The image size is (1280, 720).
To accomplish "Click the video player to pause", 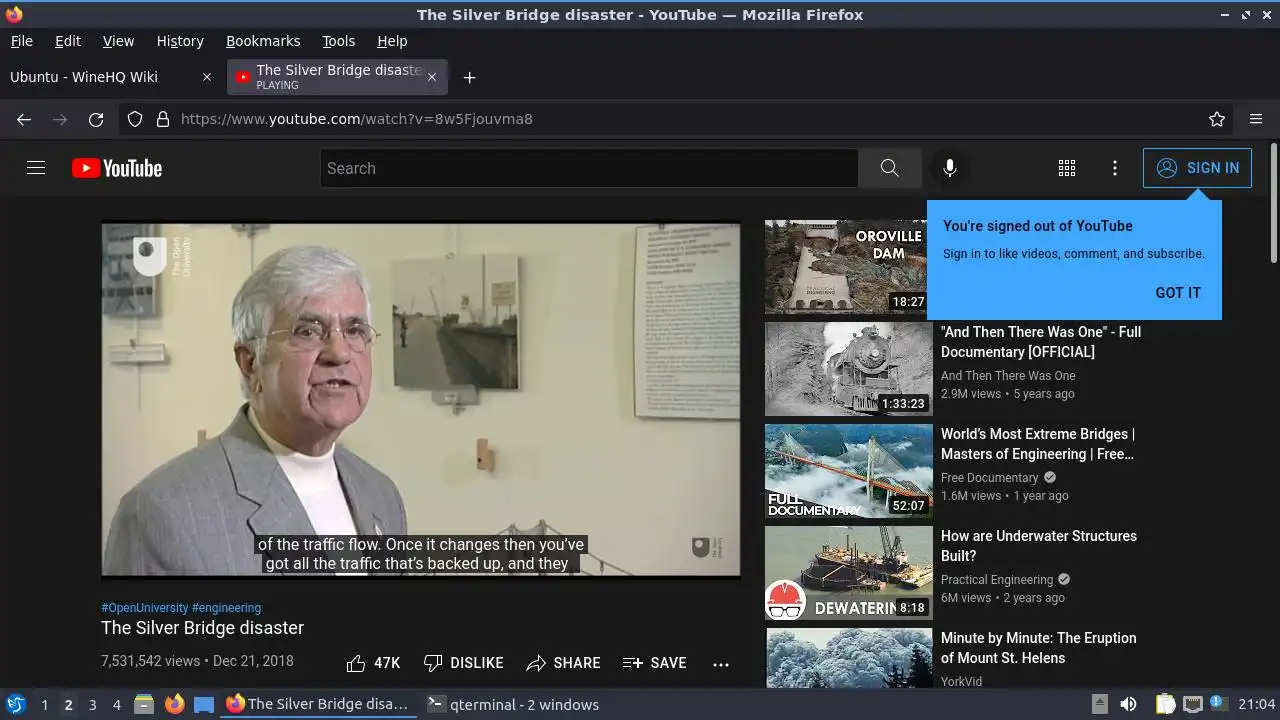I will coord(421,399).
